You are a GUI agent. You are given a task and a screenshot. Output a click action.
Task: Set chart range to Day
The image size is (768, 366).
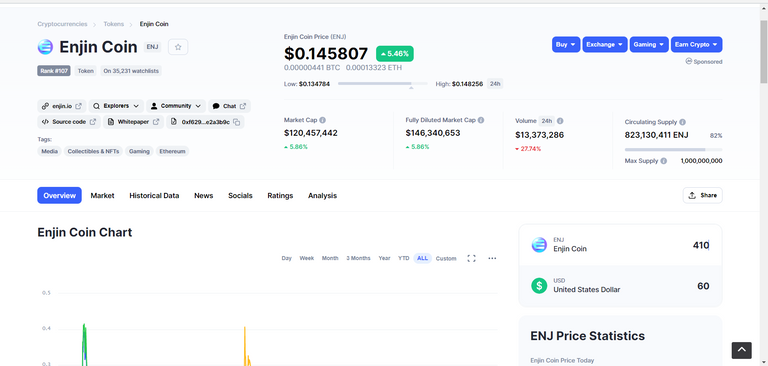[287, 258]
